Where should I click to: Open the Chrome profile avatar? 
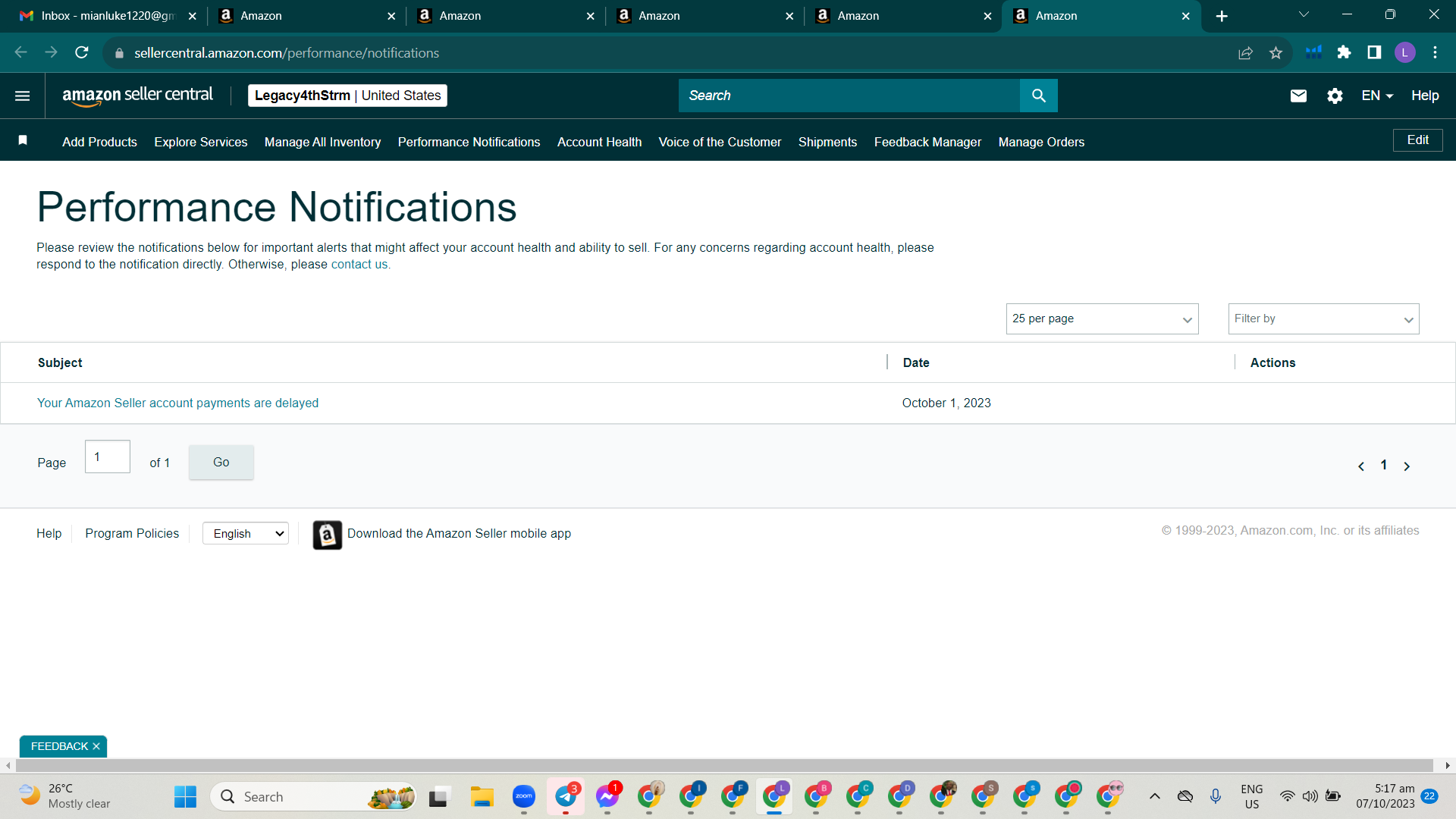point(1404,52)
